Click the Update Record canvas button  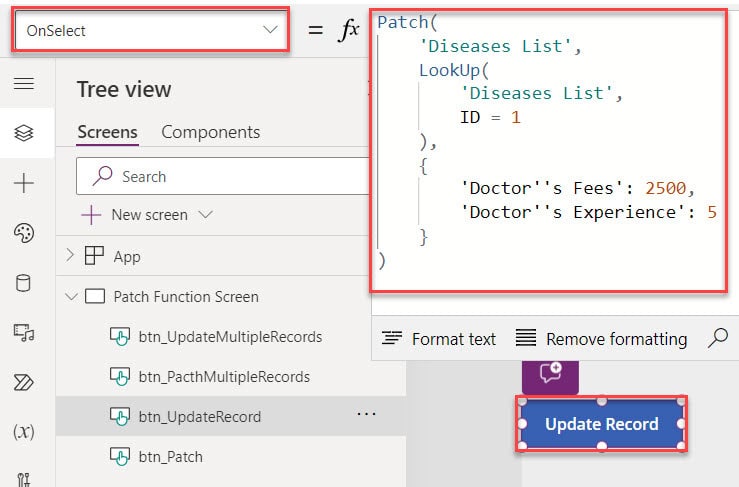tap(601, 424)
